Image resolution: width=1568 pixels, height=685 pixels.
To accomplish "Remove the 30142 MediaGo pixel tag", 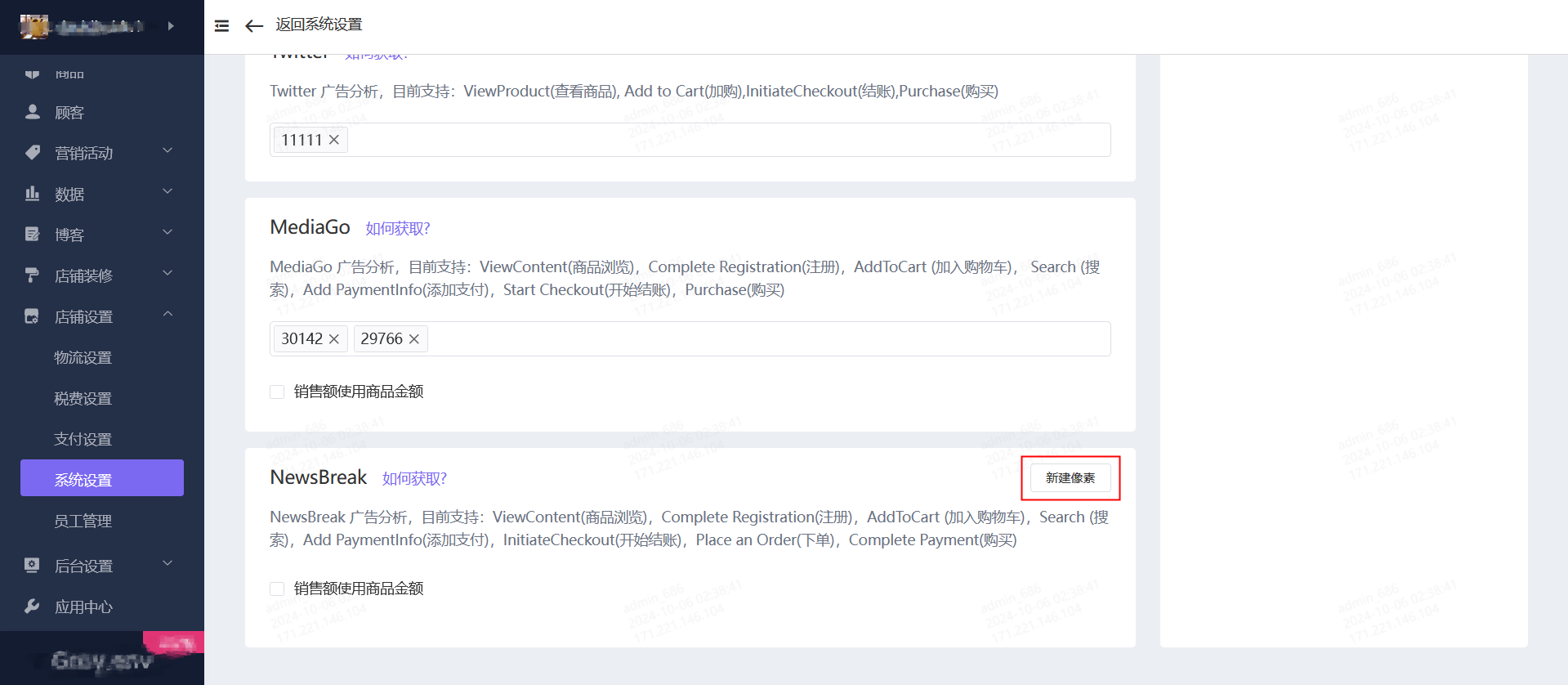I will click(x=334, y=339).
